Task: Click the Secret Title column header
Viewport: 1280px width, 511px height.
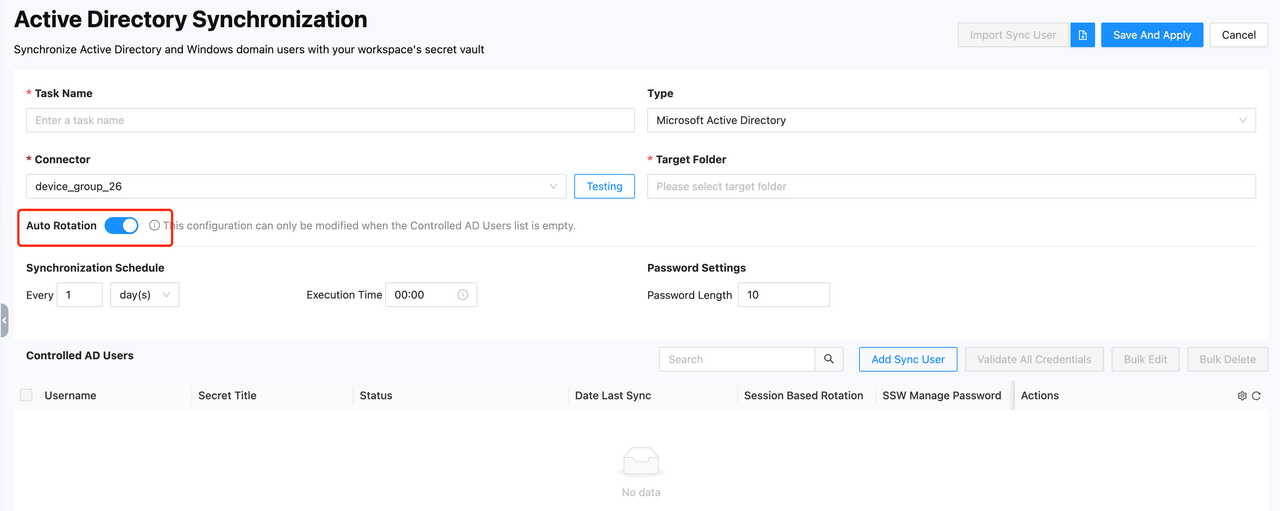Action: (227, 396)
